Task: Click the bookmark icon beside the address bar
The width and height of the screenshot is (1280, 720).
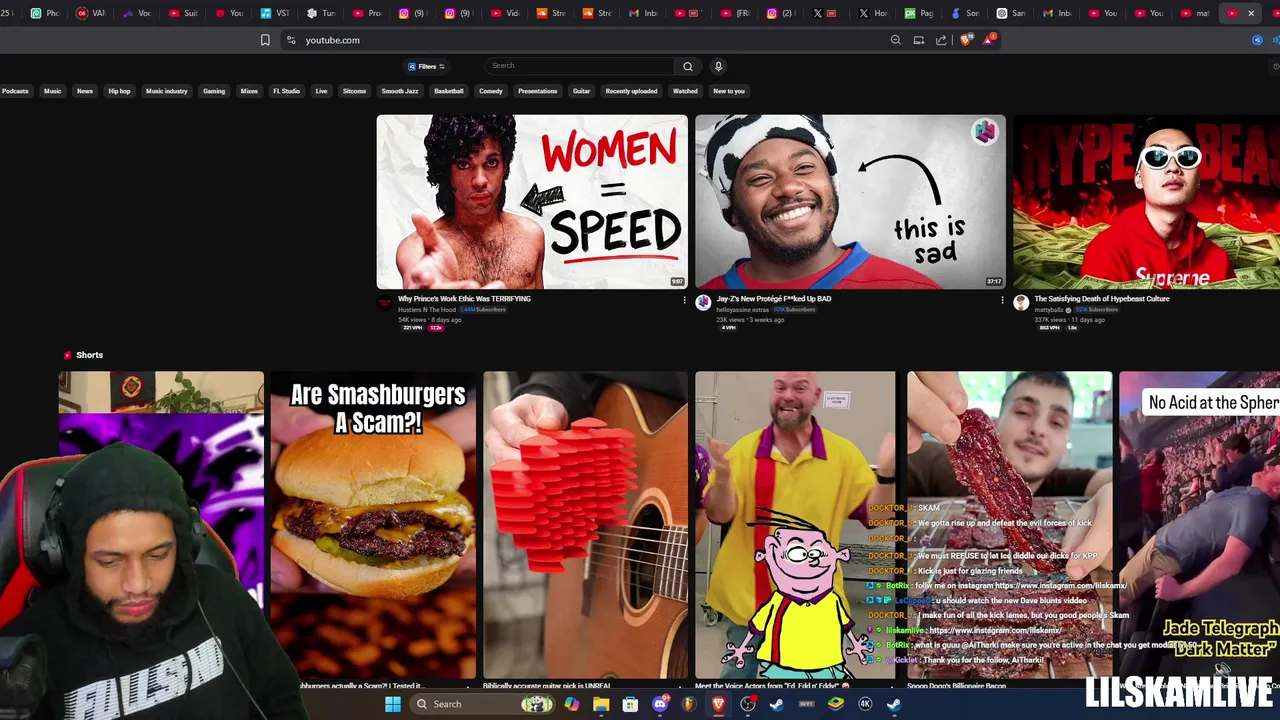Action: 265,40
